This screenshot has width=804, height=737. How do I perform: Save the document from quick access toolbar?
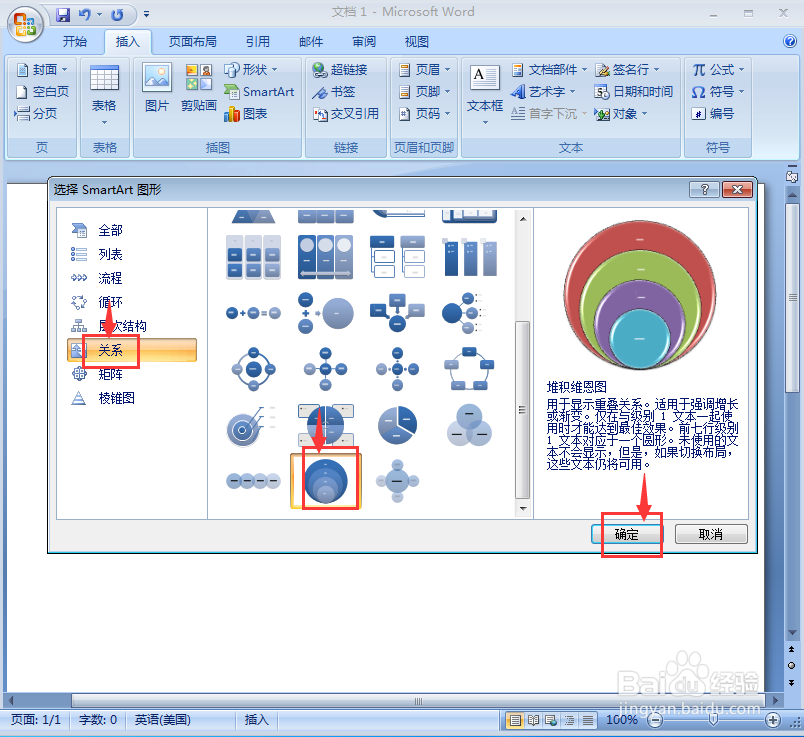63,15
